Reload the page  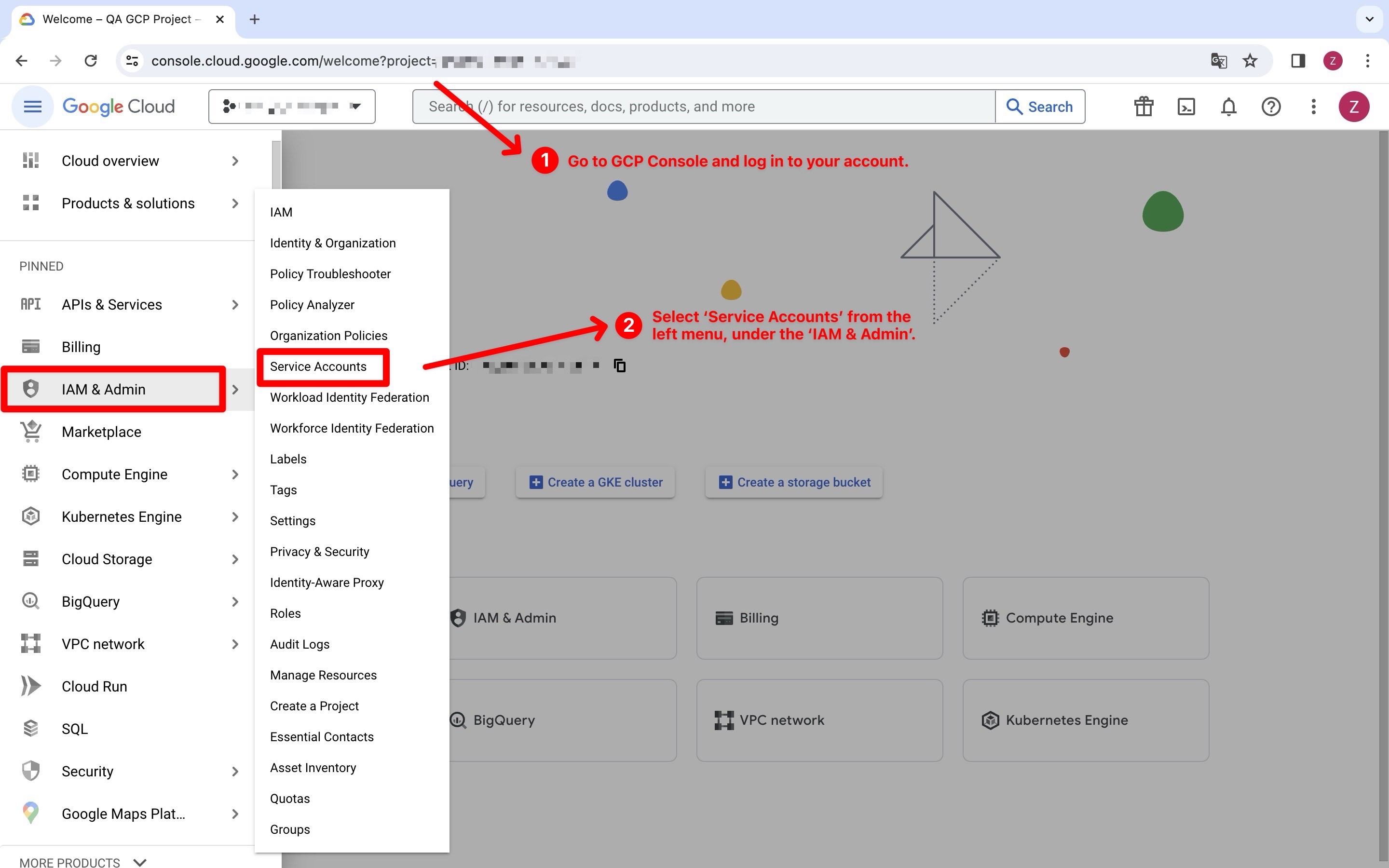click(91, 60)
